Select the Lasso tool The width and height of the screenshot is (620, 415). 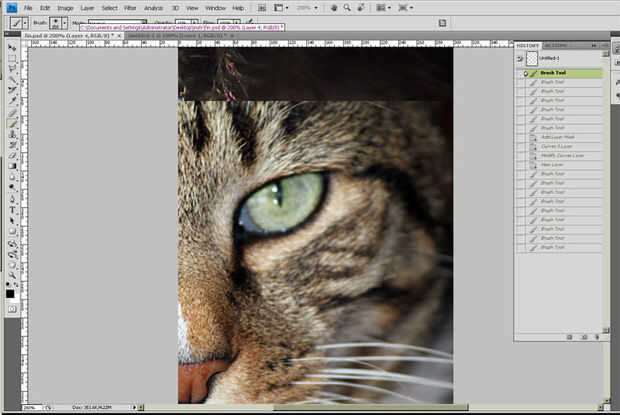pos(12,68)
